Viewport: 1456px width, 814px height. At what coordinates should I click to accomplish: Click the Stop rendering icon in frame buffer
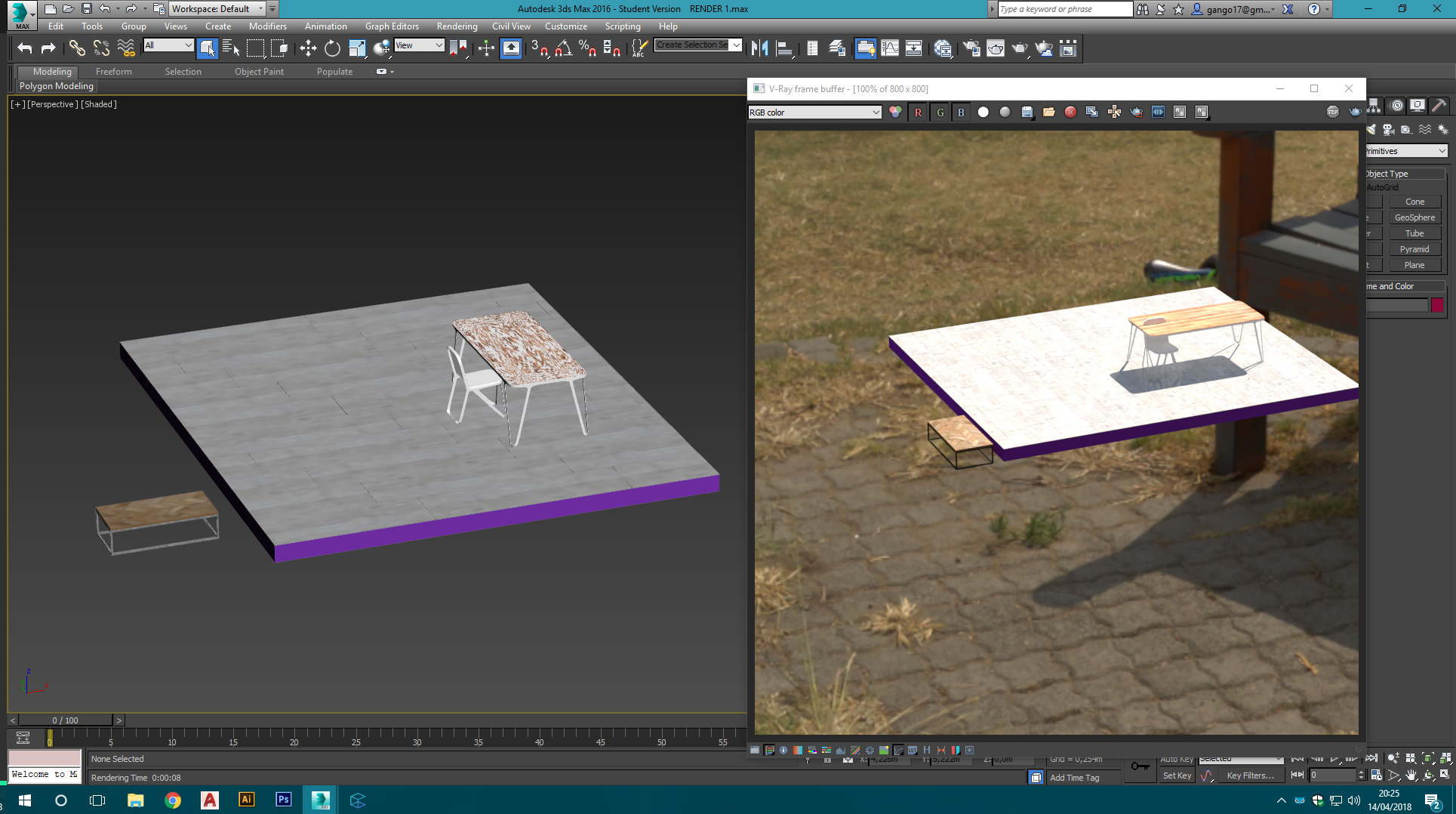click(1333, 112)
